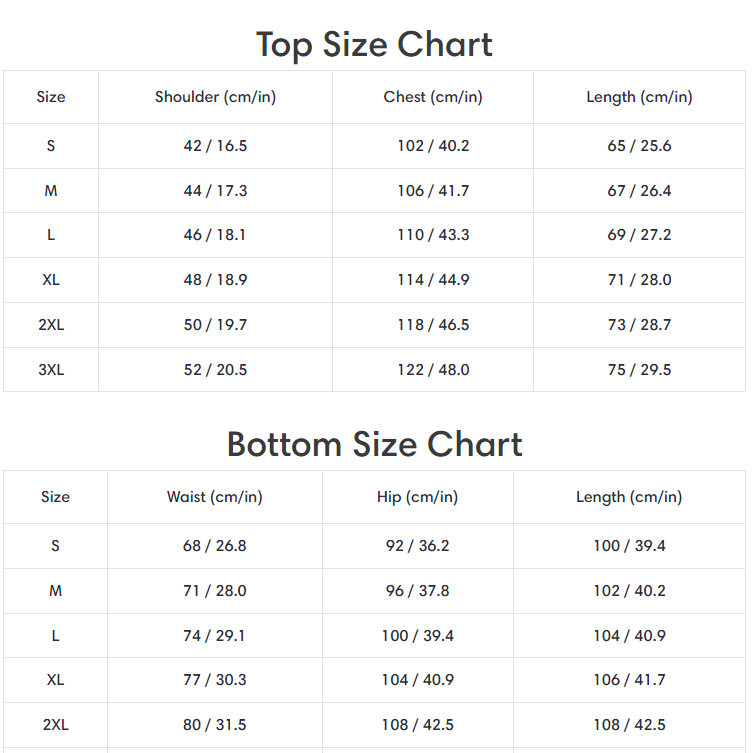Click the top length value 69 / 27.2

tap(639, 235)
